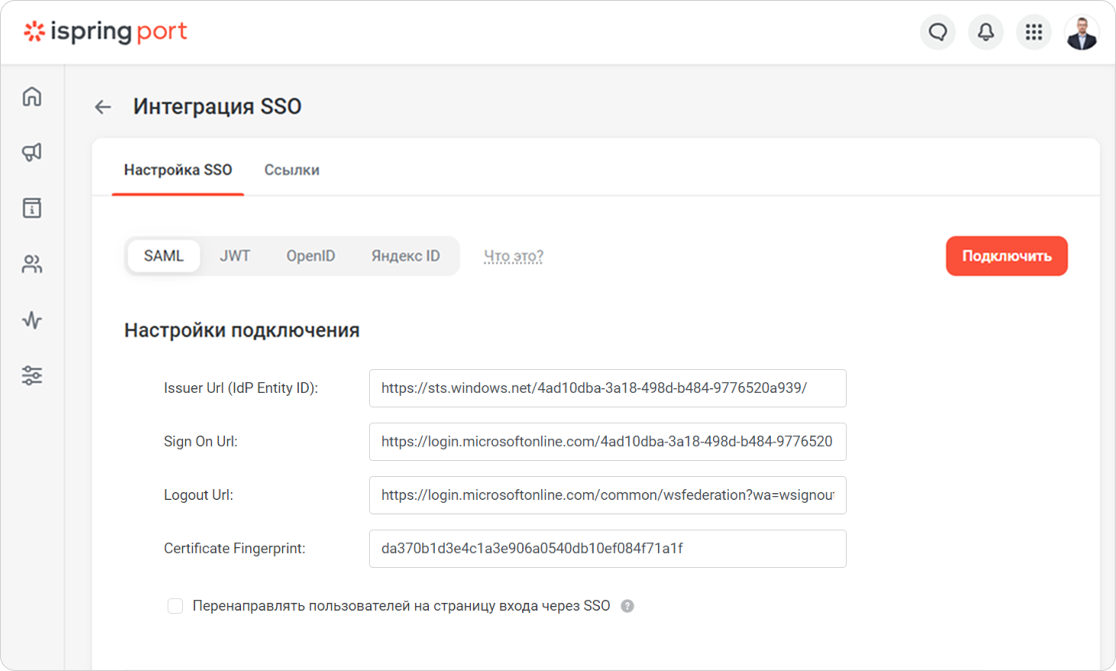Open the notifications bell
Screen dimensions: 1116x671
986,32
